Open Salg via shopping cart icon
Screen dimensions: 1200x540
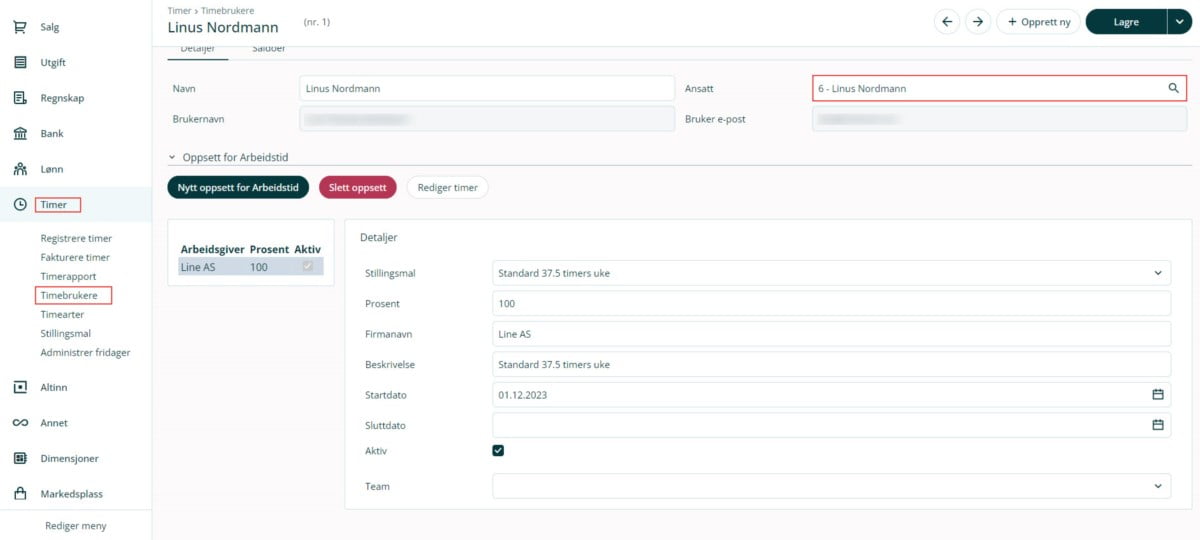(20, 27)
